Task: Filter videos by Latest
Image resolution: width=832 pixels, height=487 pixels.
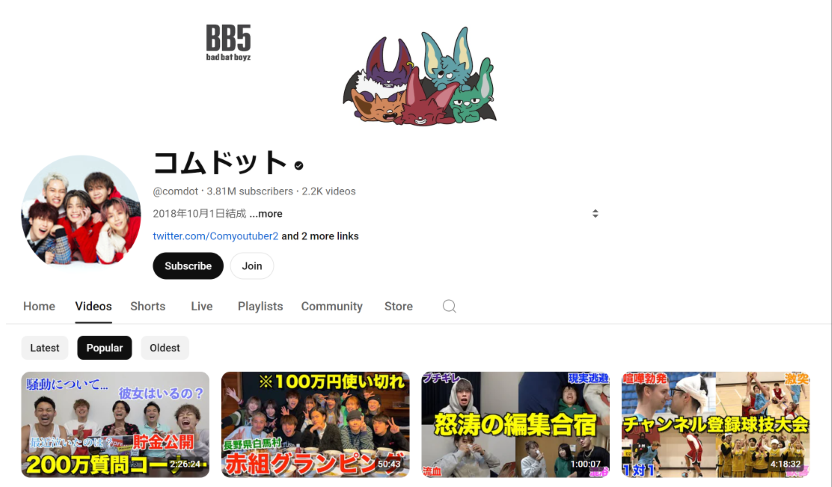Action: coord(45,348)
